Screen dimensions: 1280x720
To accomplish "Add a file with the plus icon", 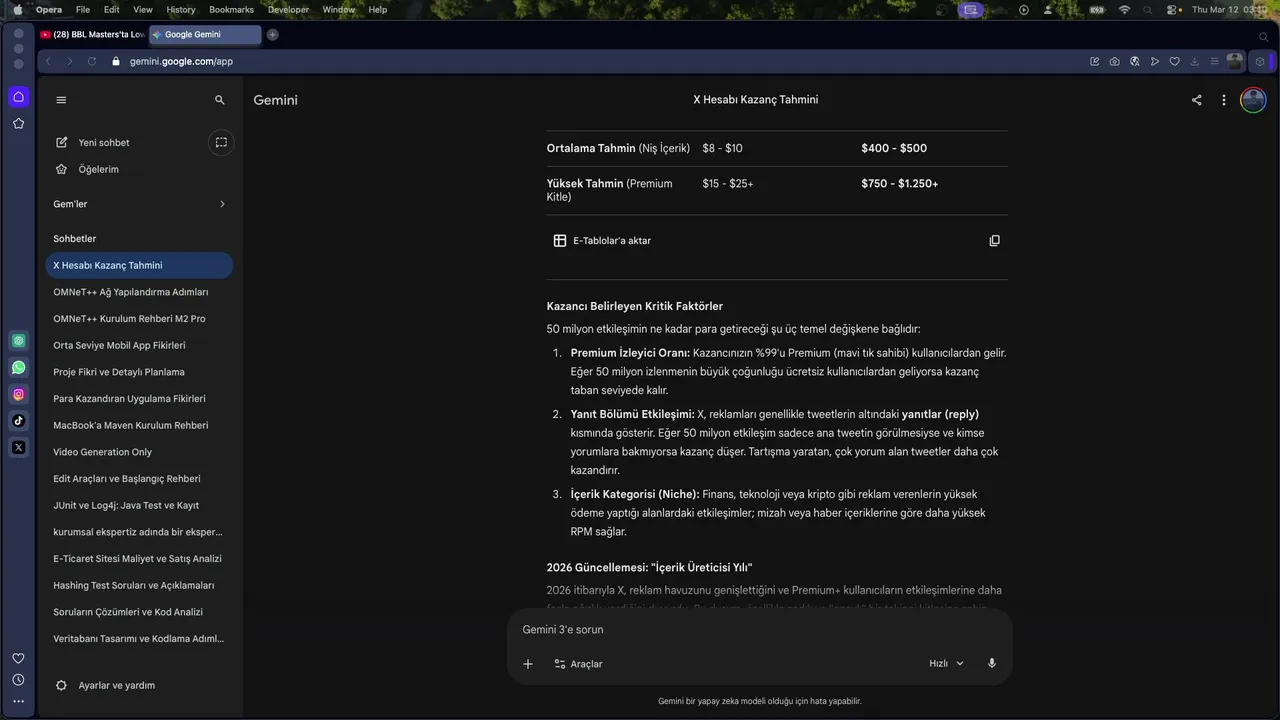I will [x=528, y=664].
